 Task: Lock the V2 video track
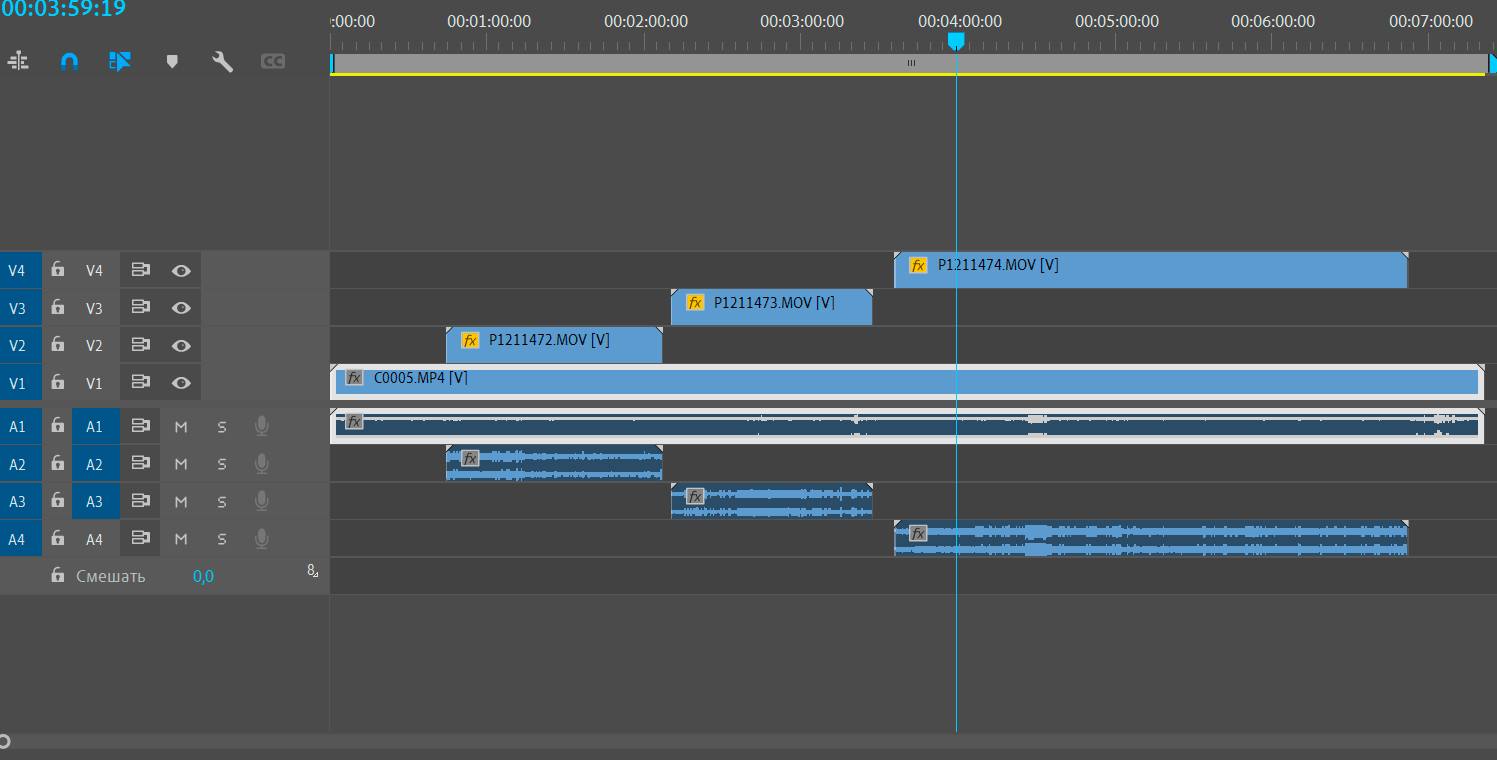(58, 345)
